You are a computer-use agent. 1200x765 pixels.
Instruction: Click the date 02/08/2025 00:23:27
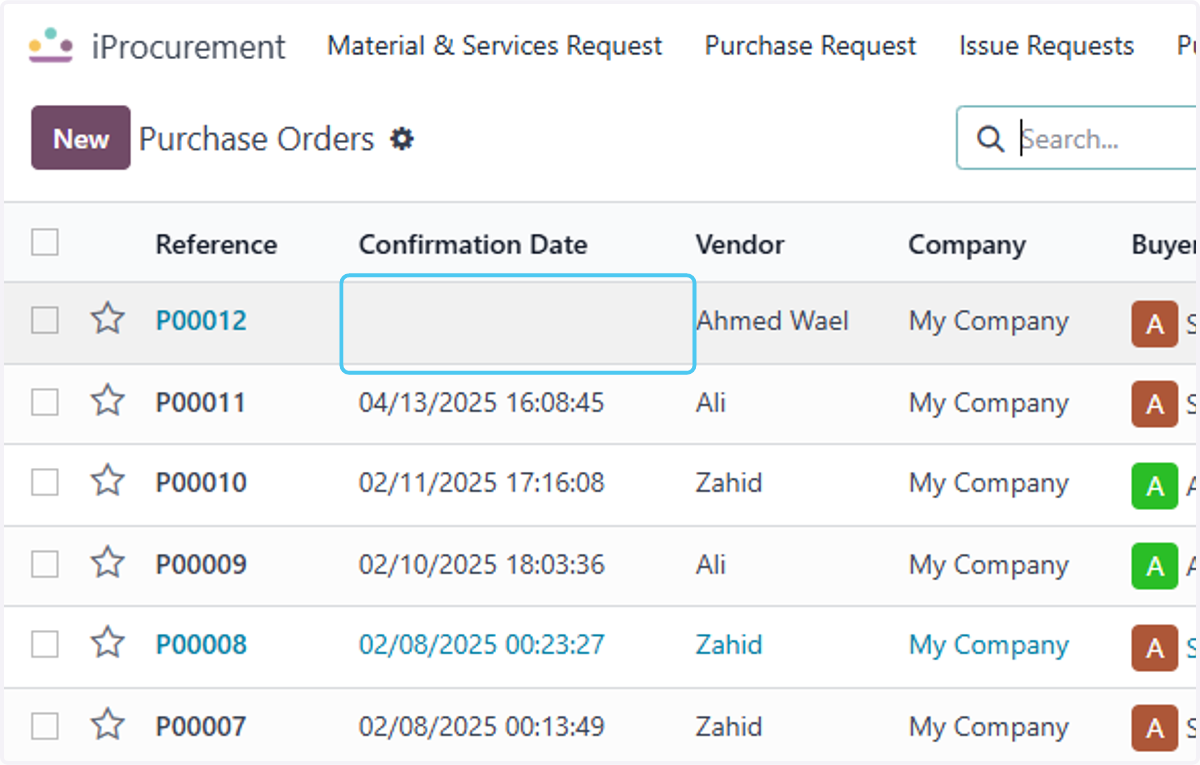[482, 645]
